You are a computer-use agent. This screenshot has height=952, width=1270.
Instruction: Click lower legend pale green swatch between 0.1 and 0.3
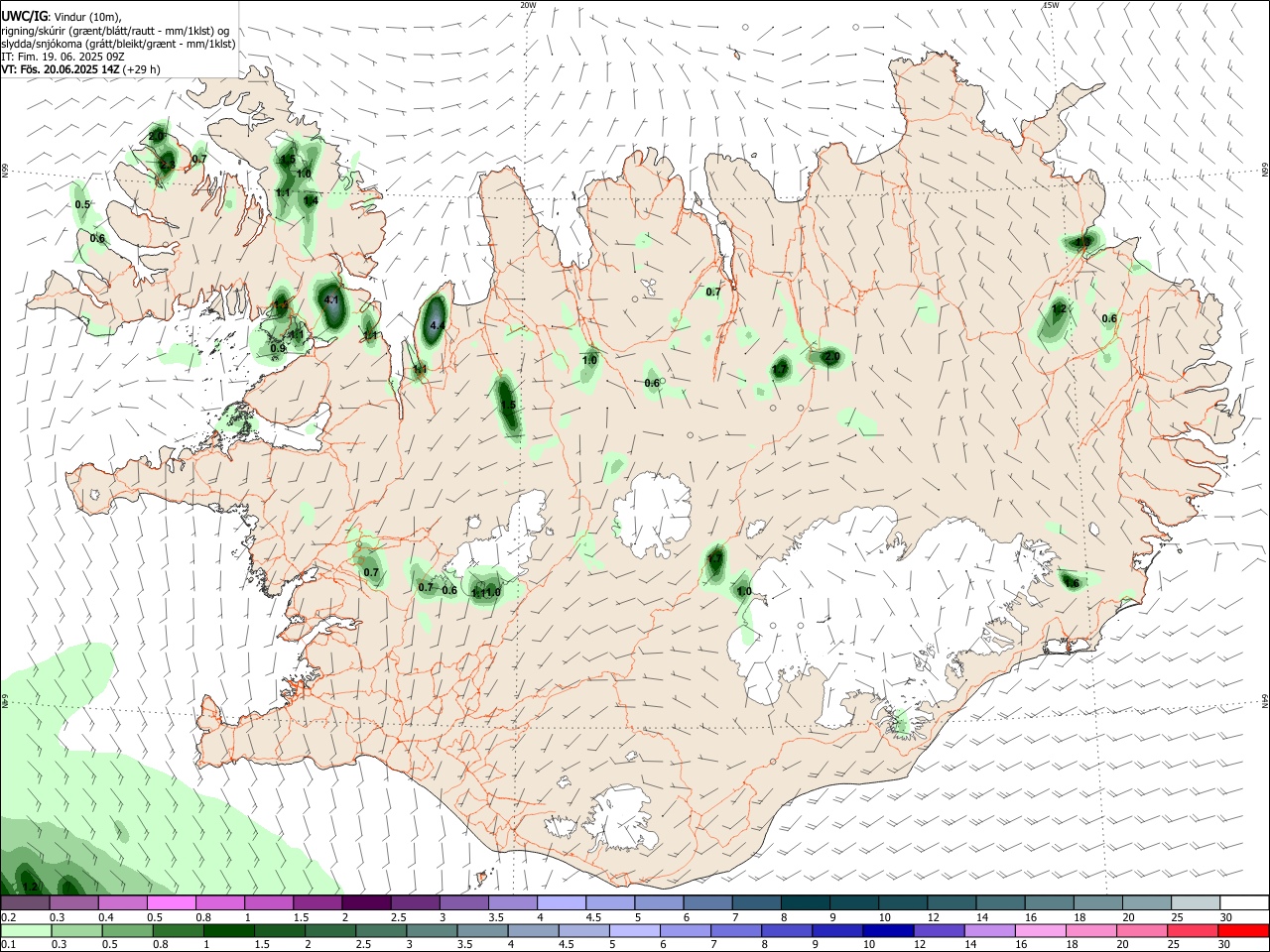click(25, 931)
